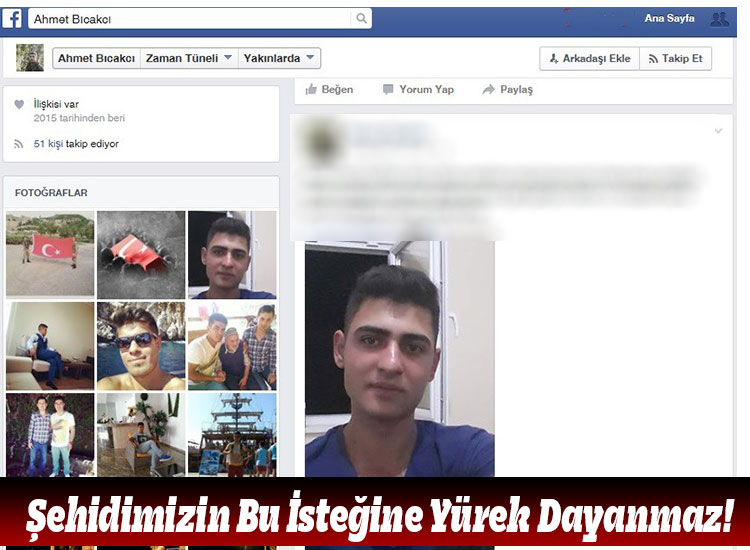Image resolution: width=750 pixels, height=550 pixels.
Task: Open the sunglasses selfie photo thumbnail
Action: pyautogui.click(x=141, y=346)
